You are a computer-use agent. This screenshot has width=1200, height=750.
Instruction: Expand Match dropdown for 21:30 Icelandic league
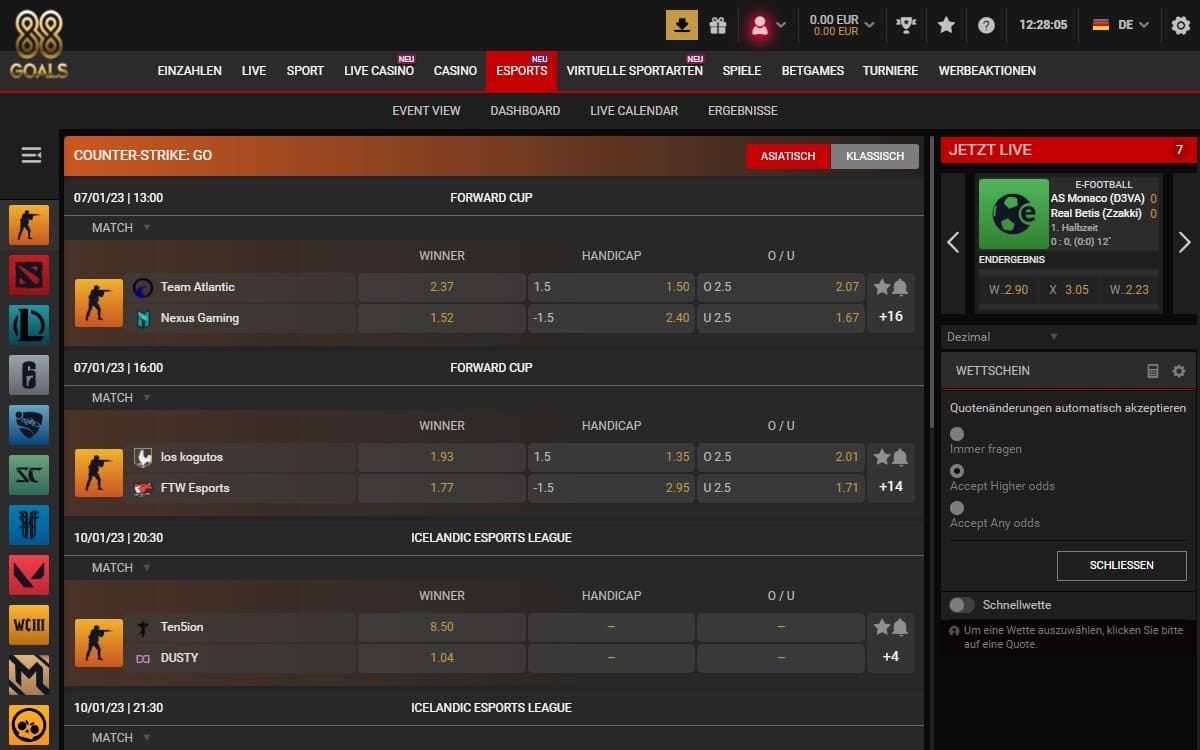121,738
